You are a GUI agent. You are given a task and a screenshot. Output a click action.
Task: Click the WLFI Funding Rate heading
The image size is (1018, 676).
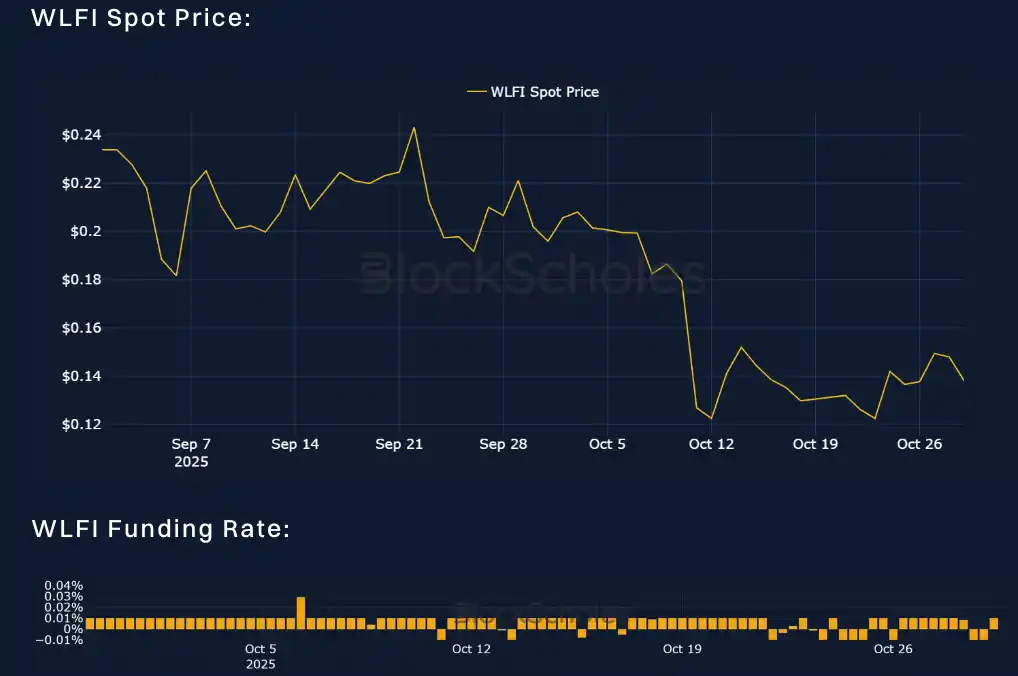tap(161, 529)
